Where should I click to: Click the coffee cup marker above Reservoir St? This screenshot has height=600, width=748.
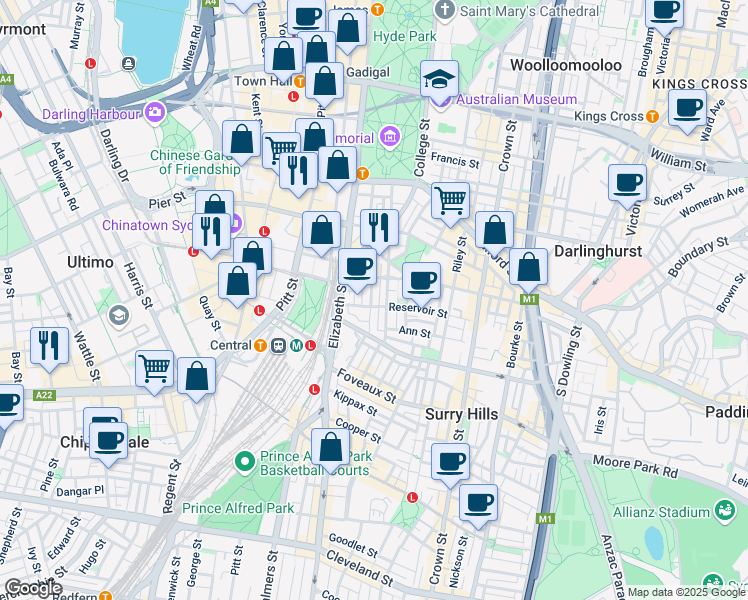tap(421, 281)
